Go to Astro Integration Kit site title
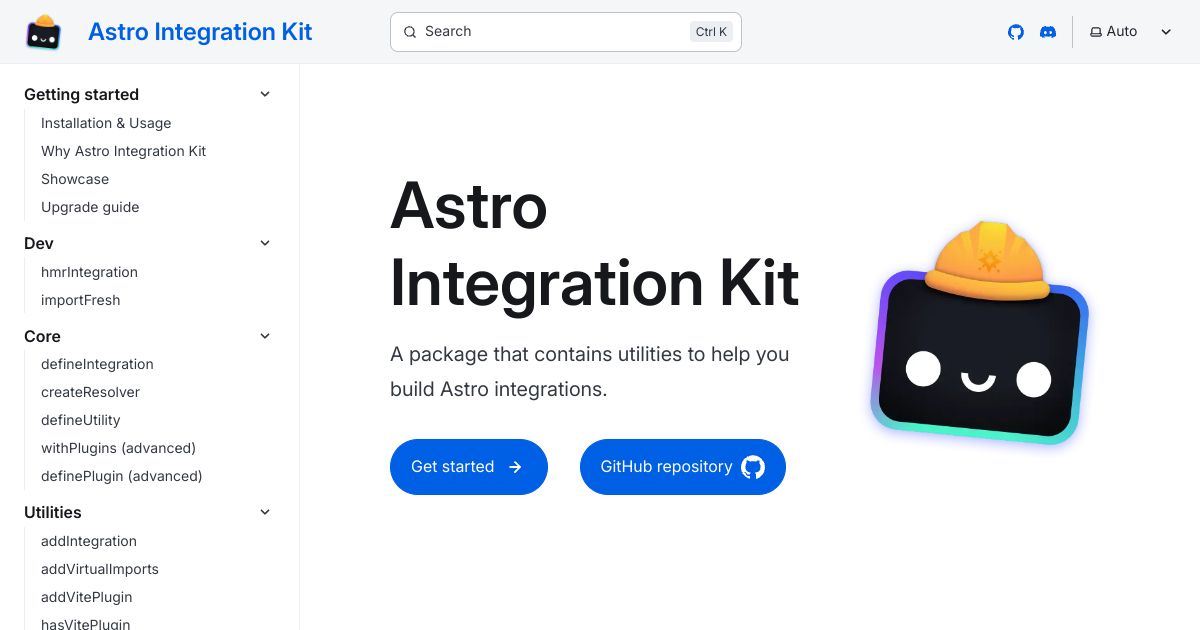Viewport: 1200px width, 630px height. (x=200, y=32)
